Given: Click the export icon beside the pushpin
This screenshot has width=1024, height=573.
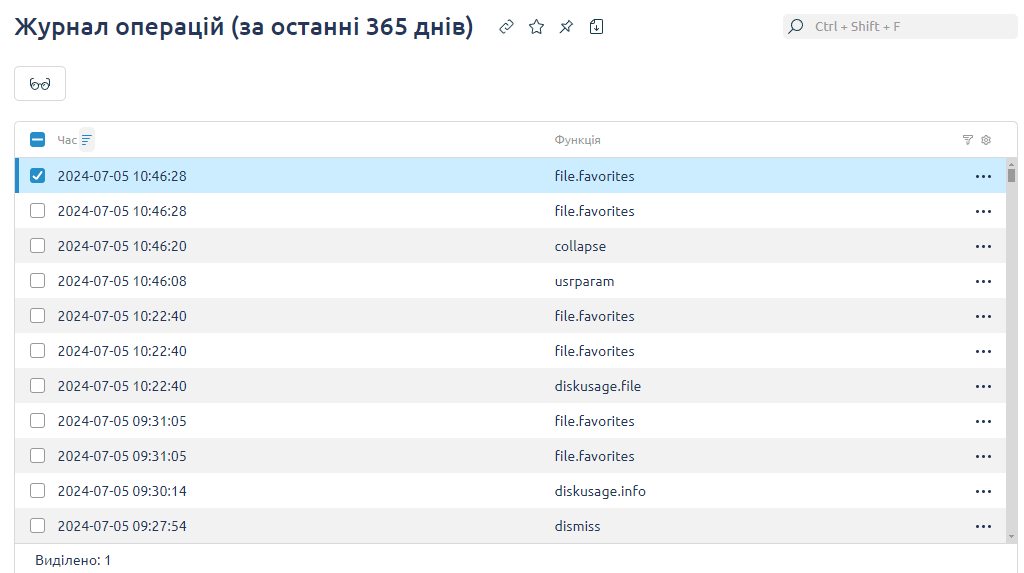Looking at the screenshot, I should point(596,27).
